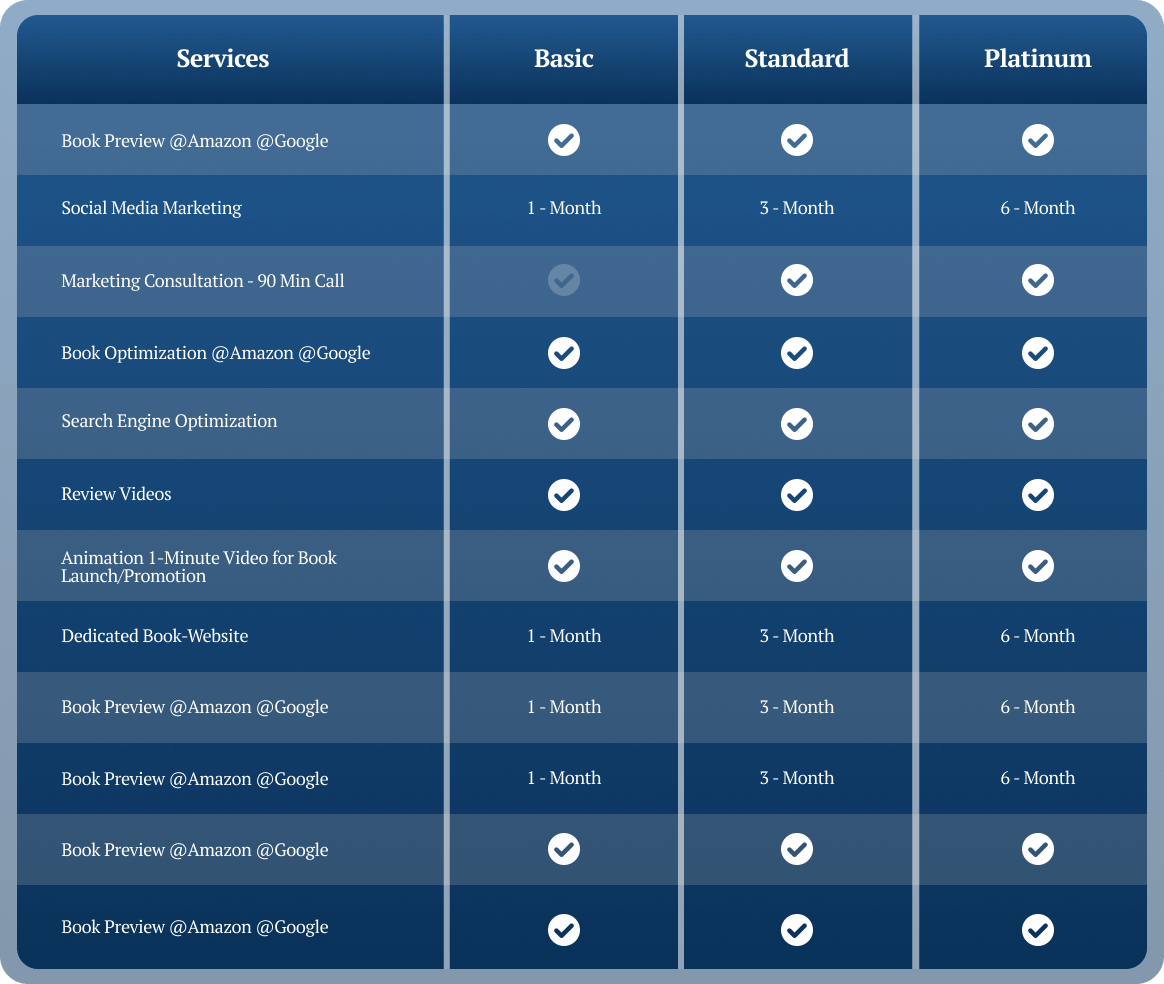
Task: Click Platinum checkmark for Search Engine Optimization
Action: 1037,424
